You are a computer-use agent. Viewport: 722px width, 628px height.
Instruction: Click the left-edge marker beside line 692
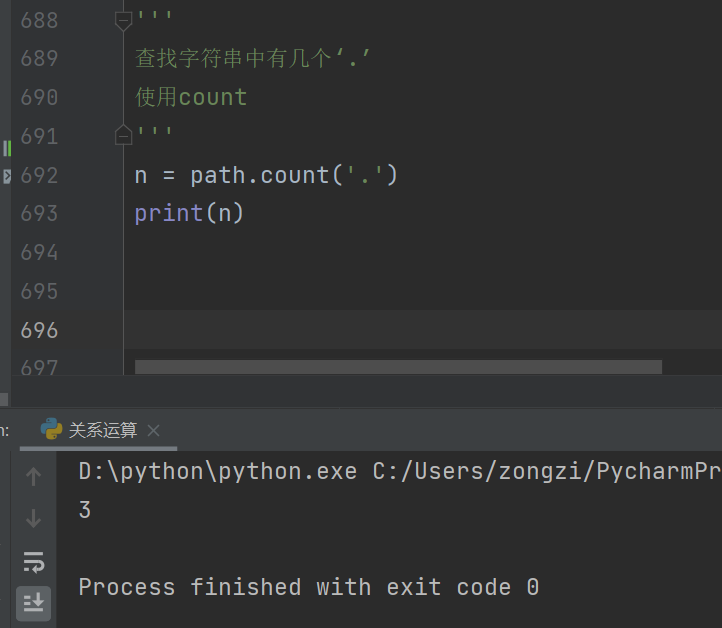(x=6, y=176)
